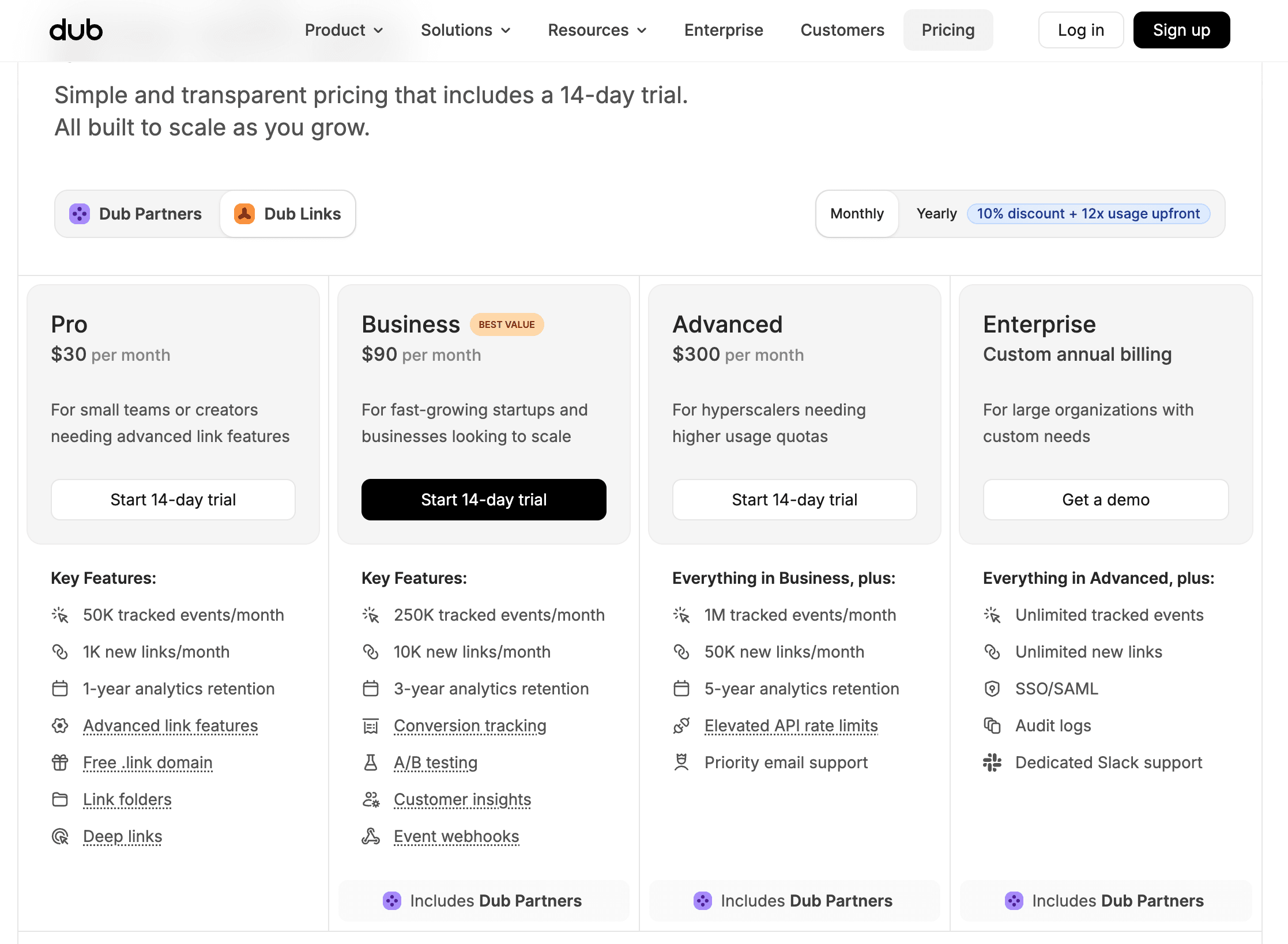Click the plug icon by Elevated API rate limits

click(681, 726)
